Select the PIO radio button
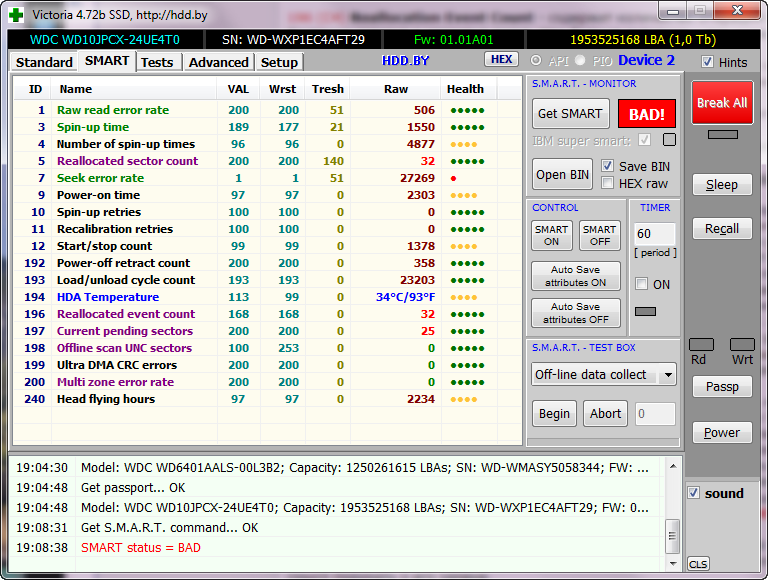The width and height of the screenshot is (768, 580). [578, 61]
